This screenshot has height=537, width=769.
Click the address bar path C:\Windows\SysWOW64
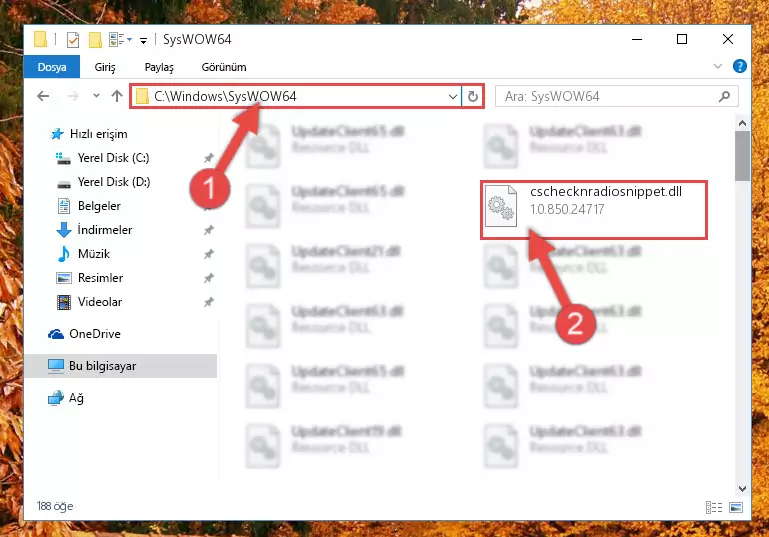pyautogui.click(x=225, y=97)
